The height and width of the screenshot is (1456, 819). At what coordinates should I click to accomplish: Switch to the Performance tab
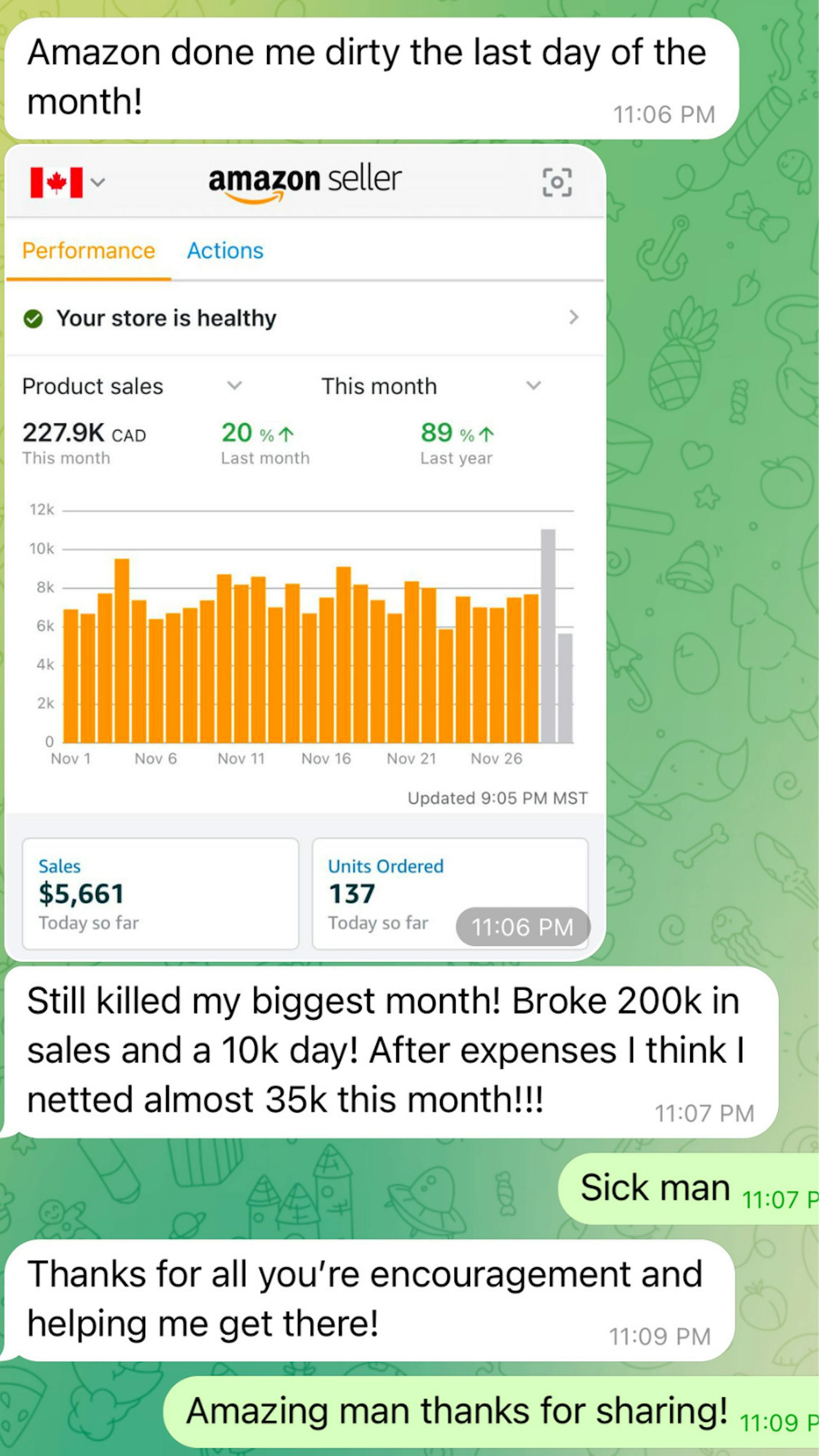coord(89,251)
